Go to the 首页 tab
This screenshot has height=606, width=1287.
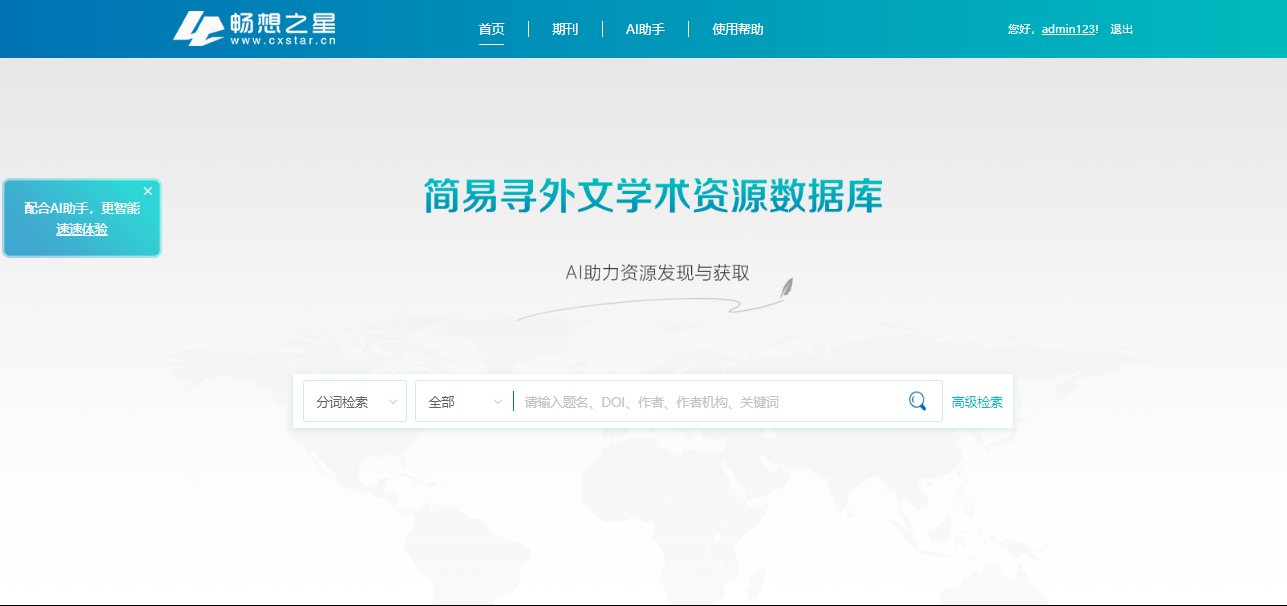pos(491,29)
